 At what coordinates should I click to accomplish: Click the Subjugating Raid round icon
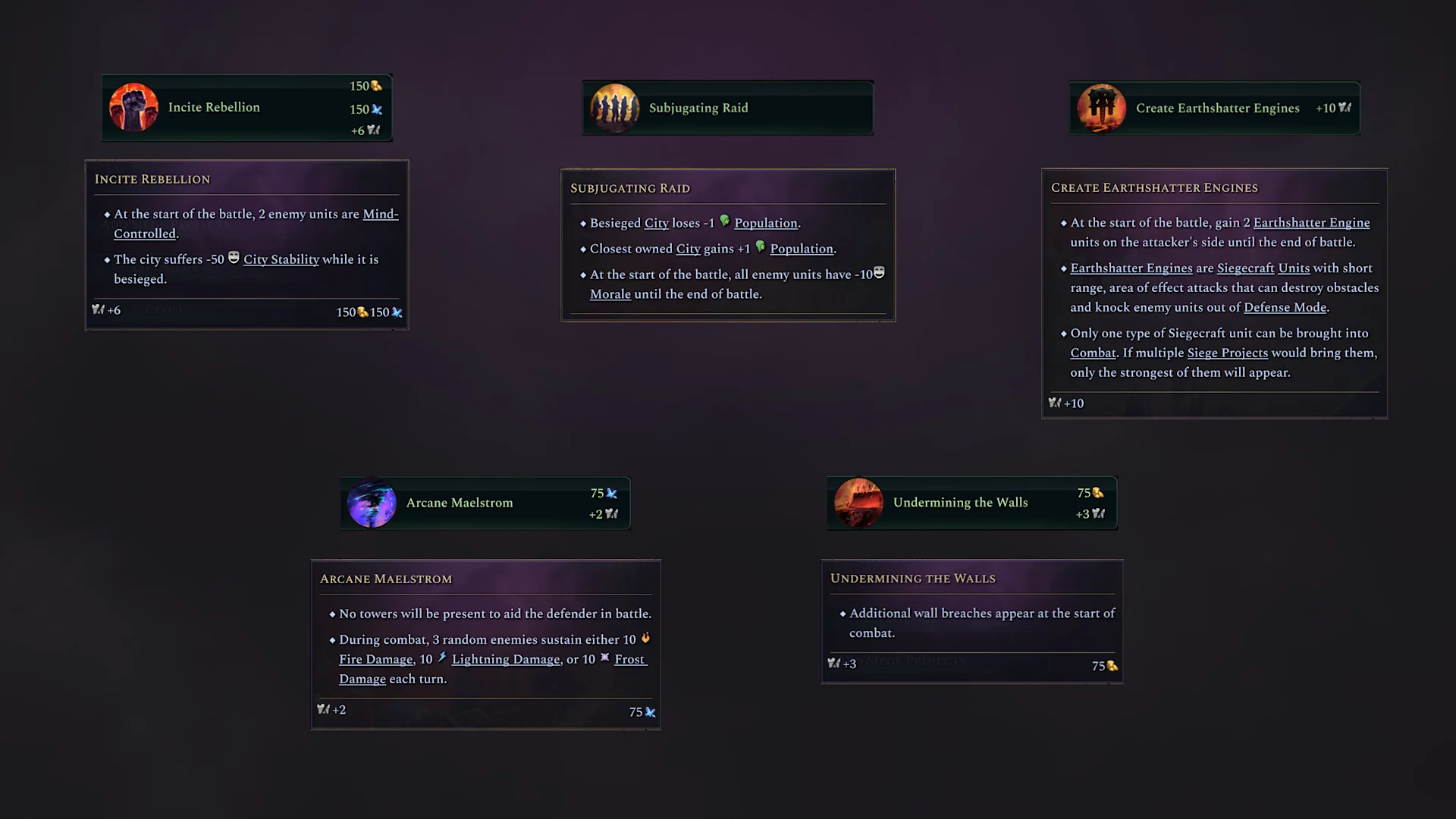click(x=614, y=108)
